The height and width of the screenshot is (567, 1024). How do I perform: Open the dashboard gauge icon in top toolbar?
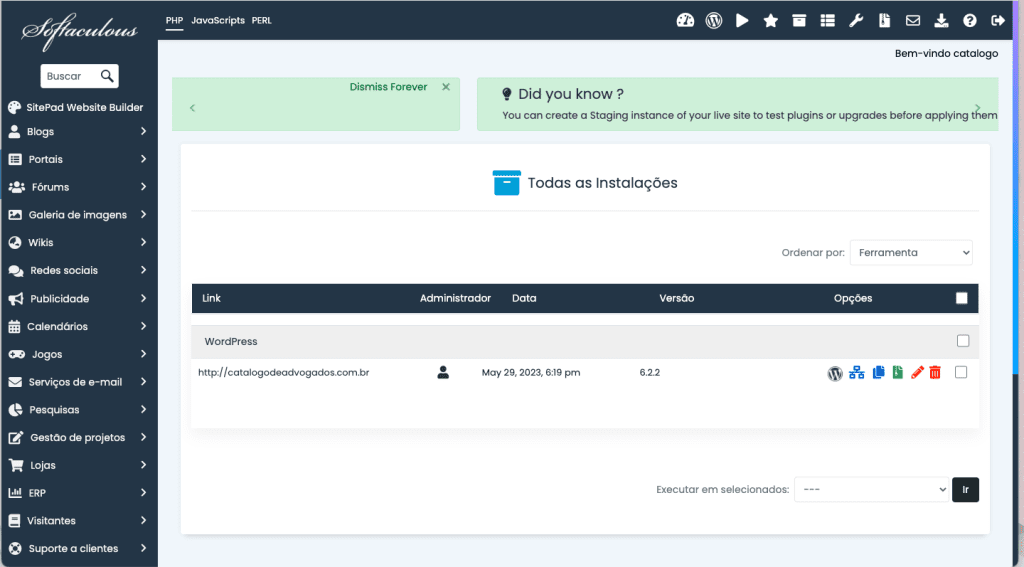point(685,20)
